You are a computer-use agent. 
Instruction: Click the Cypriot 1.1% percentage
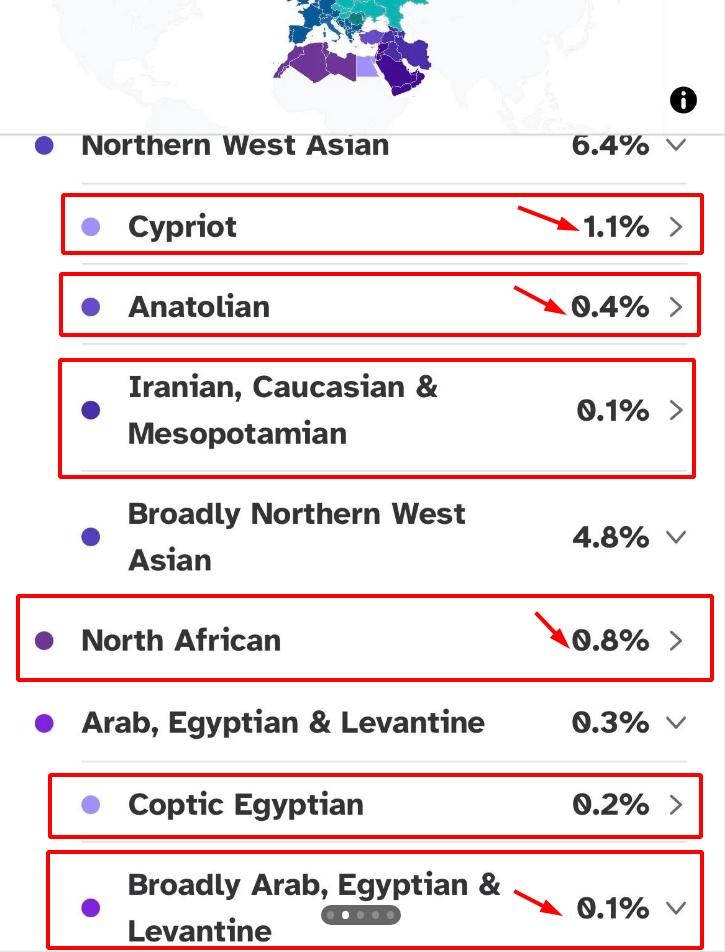[616, 227]
